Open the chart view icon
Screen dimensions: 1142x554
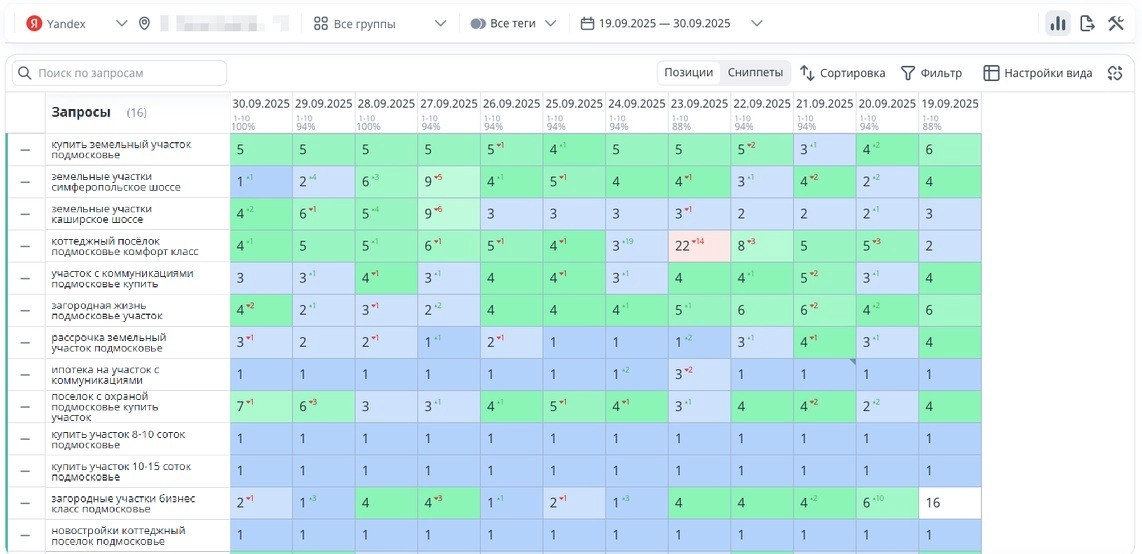pos(1057,24)
